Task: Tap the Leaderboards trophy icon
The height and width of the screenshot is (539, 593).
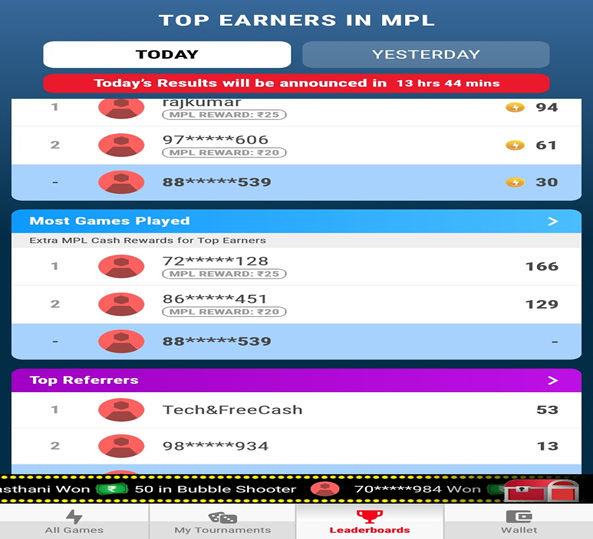Action: point(369,516)
